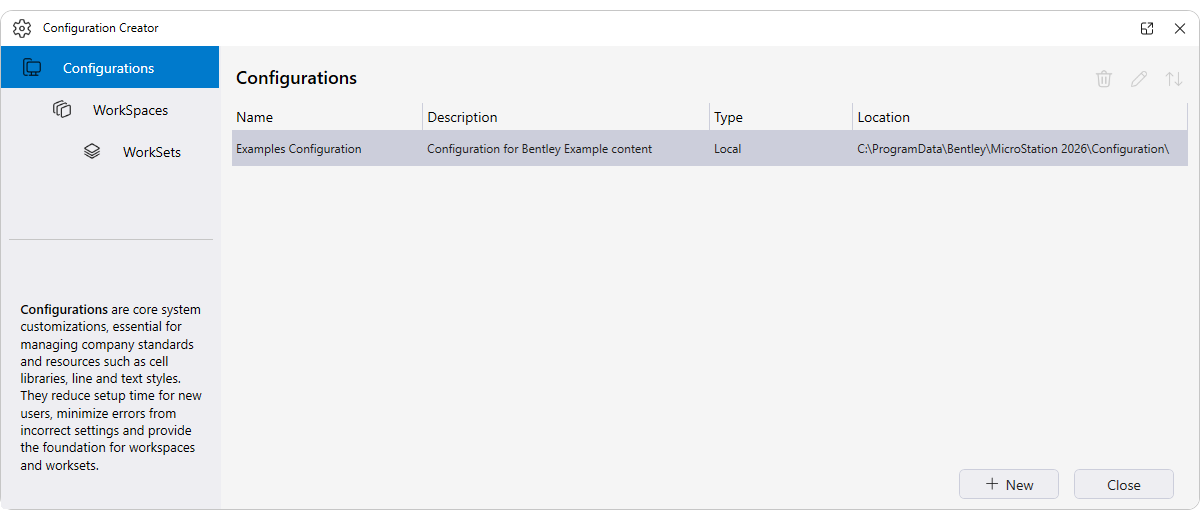Select the Configurations navigation item label
The width and height of the screenshot is (1200, 520).
(108, 68)
